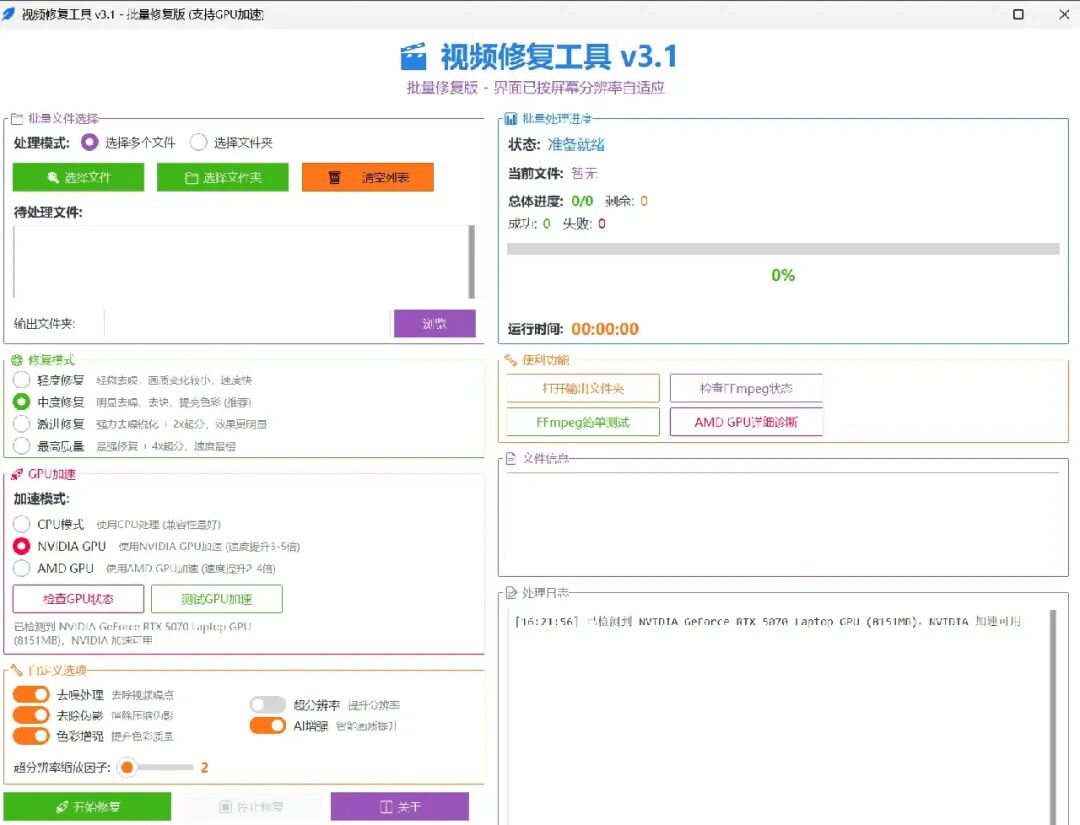Click the purple 浏览 button
This screenshot has height=825, width=1080.
[x=435, y=324]
